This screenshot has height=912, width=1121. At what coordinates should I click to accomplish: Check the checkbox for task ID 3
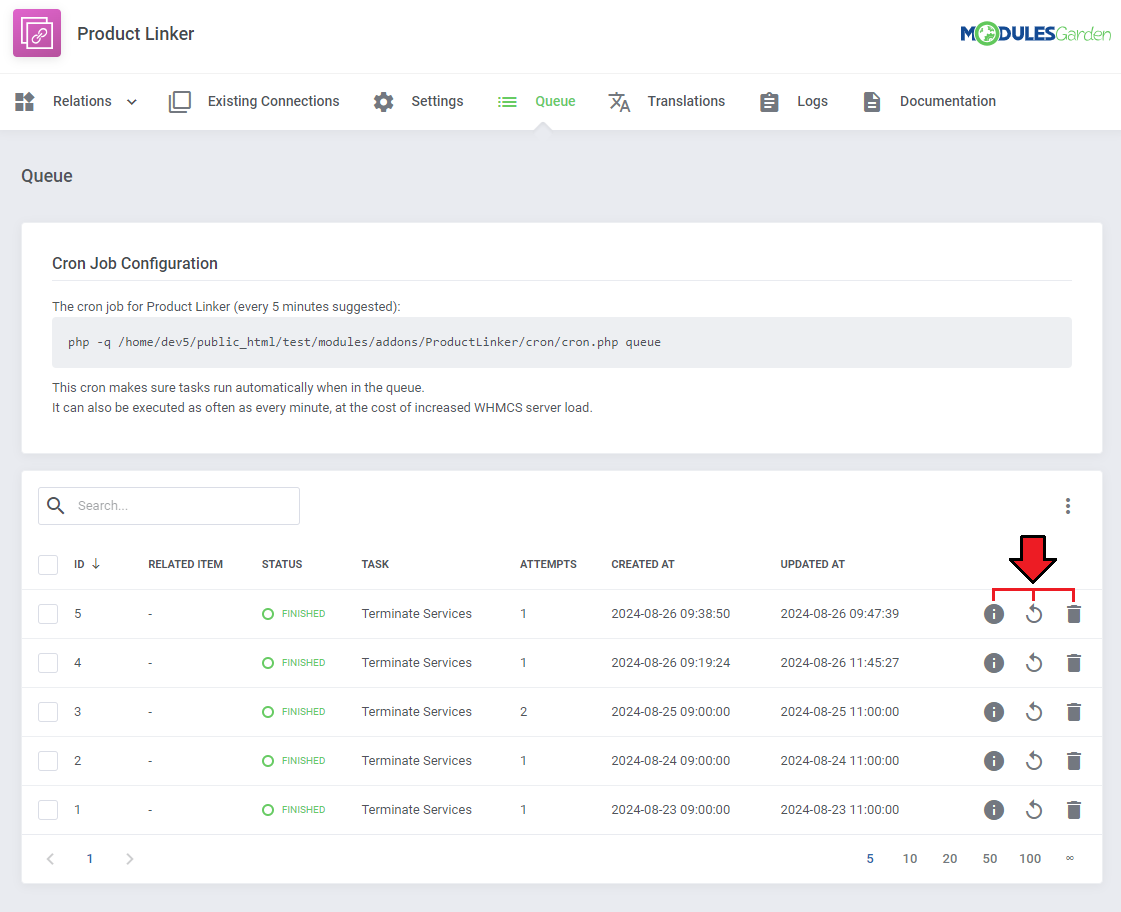48,712
